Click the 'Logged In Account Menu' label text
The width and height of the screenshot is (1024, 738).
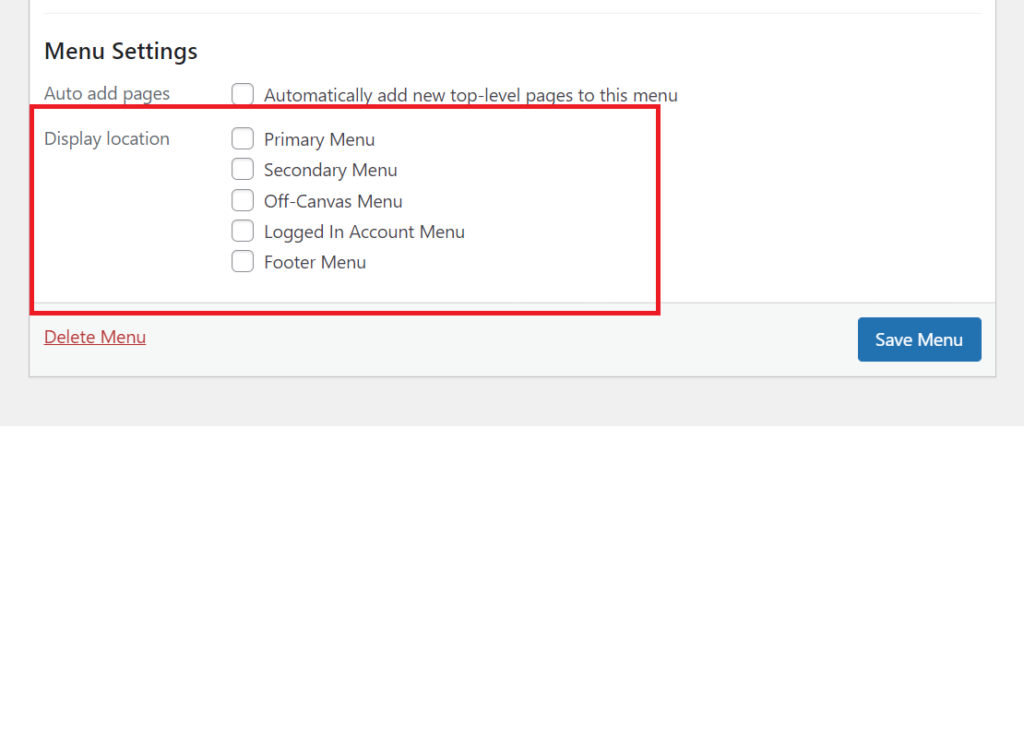click(364, 232)
